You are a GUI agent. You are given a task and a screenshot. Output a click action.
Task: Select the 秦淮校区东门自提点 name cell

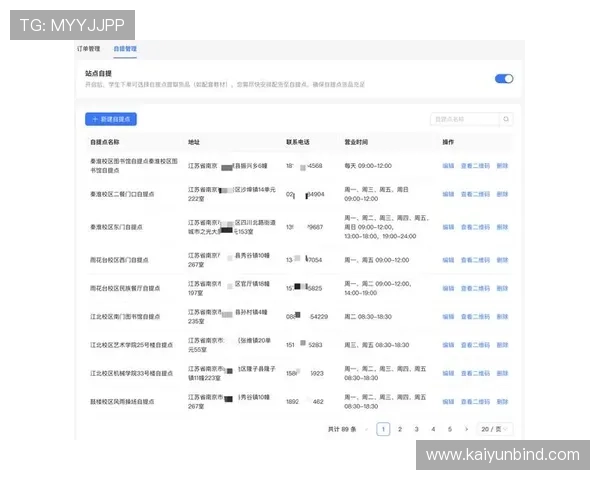click(x=116, y=227)
